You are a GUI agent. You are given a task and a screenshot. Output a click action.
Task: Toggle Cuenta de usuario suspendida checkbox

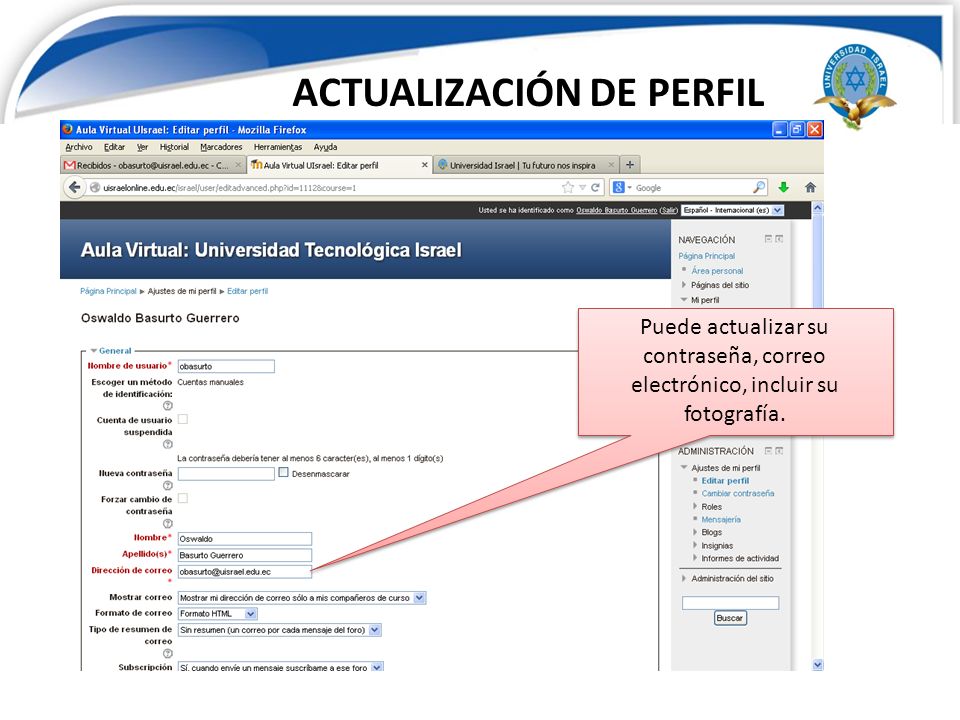182,419
